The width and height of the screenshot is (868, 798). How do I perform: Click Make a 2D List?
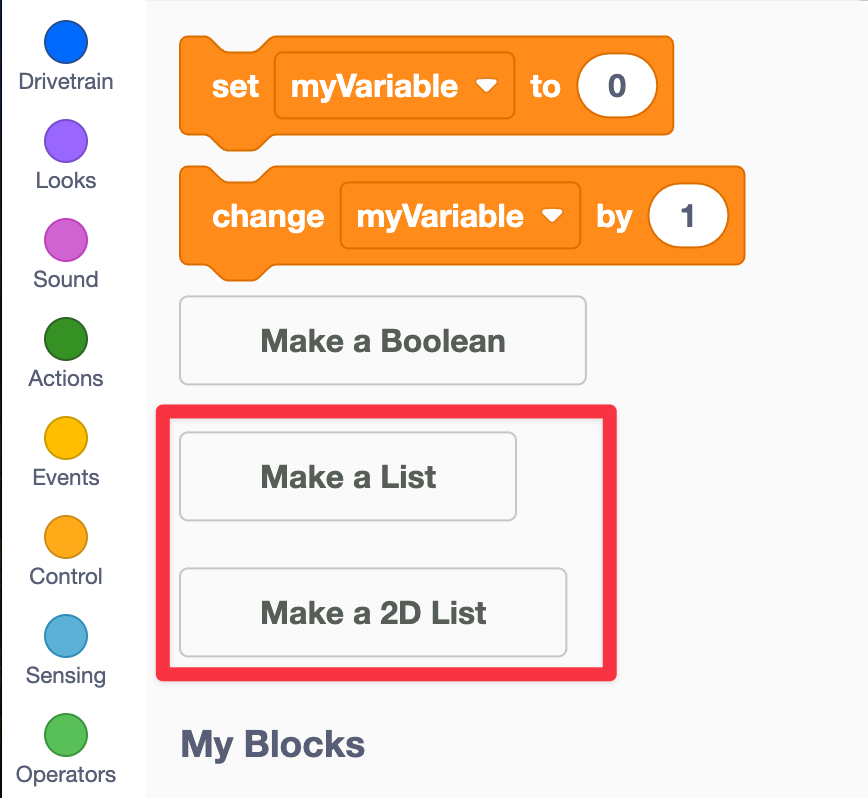[373, 612]
